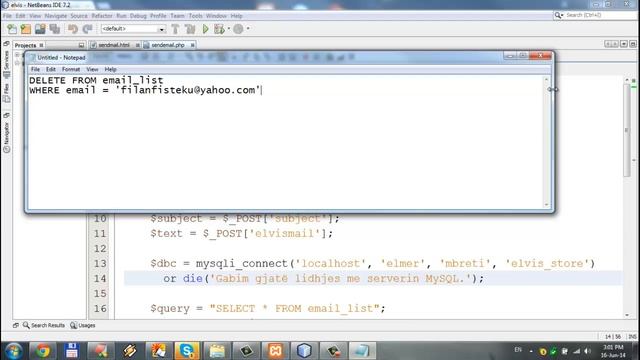Click Notepad vertical scrollbar down arrow
This screenshot has height=360, width=640.
pyautogui.click(x=547, y=205)
